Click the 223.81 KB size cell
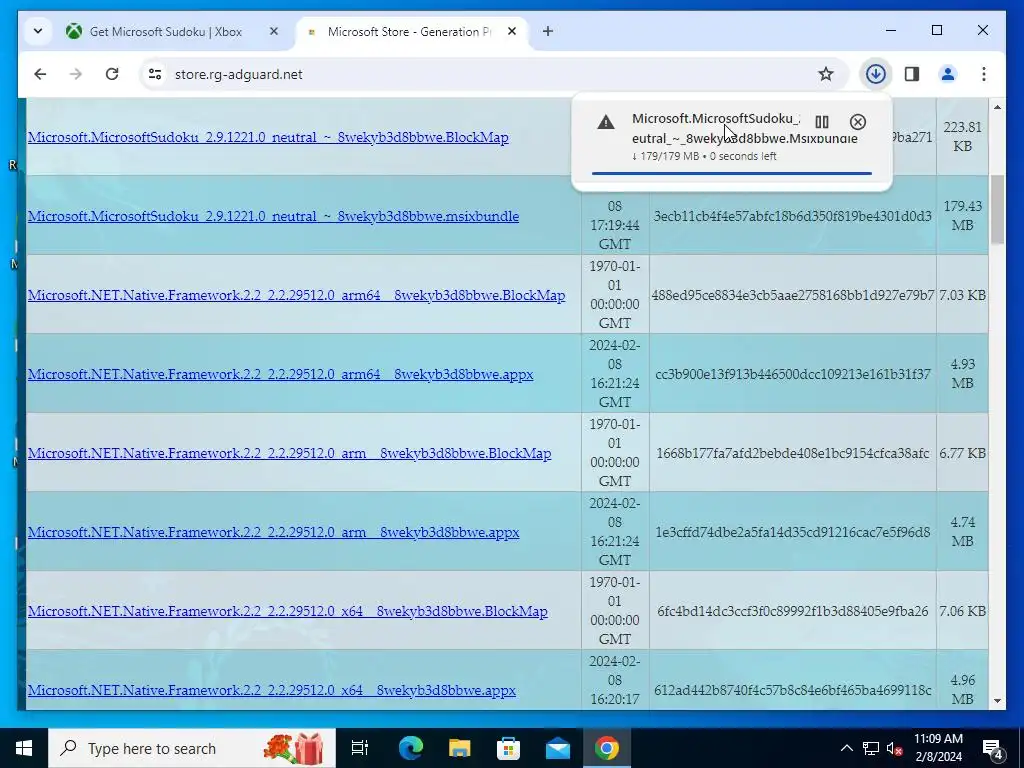This screenshot has width=1024, height=768. (x=963, y=136)
